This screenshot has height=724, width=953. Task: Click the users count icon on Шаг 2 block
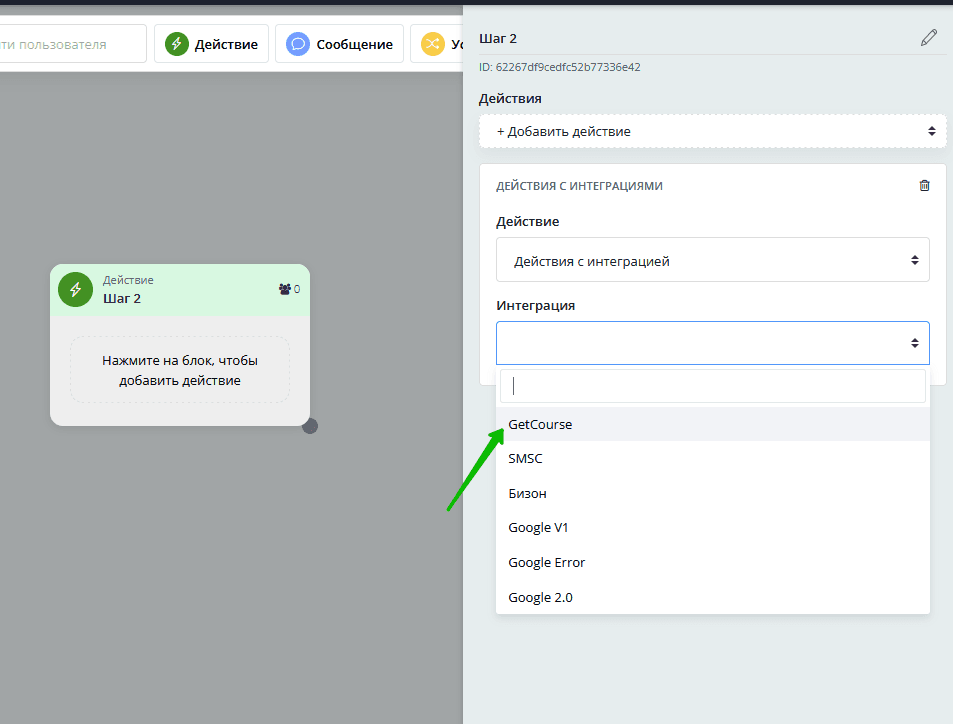pos(284,289)
